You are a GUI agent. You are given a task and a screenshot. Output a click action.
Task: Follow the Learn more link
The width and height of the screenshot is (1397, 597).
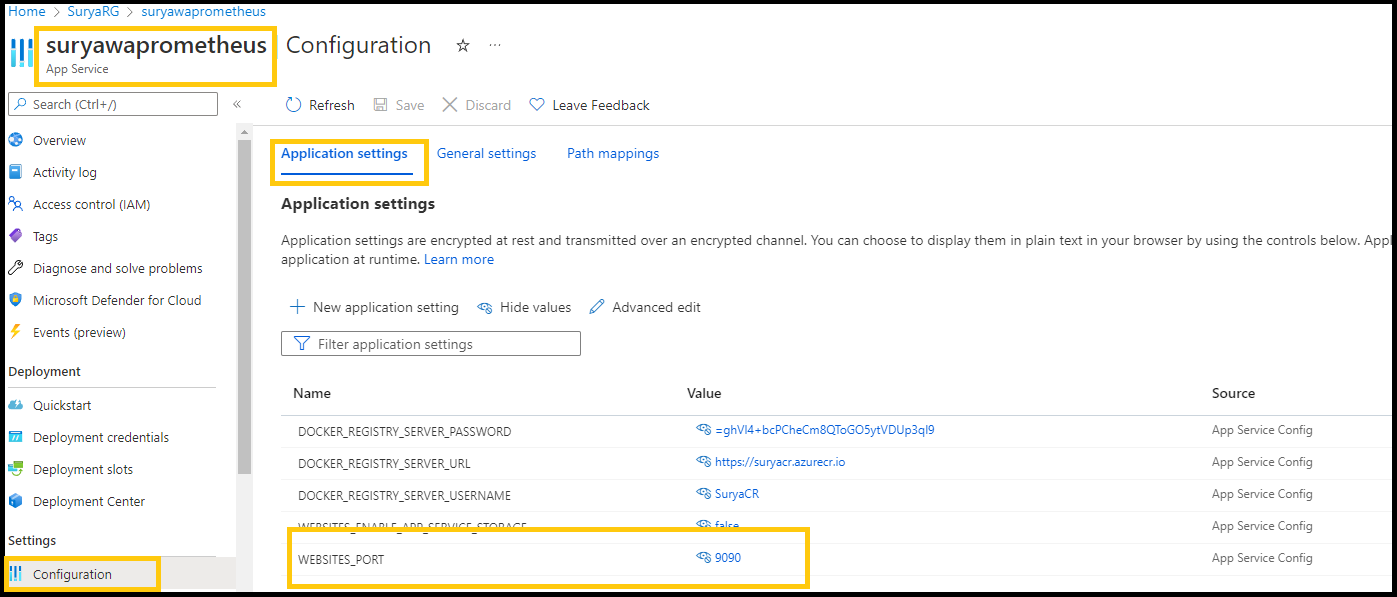click(x=459, y=260)
